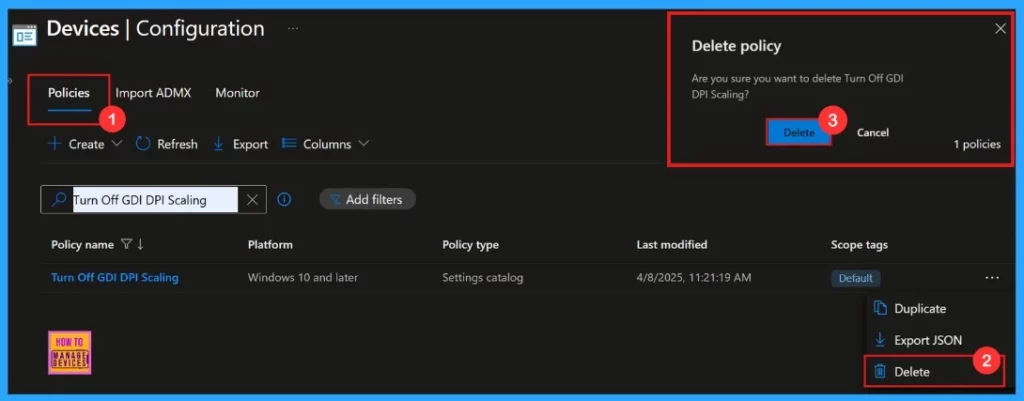Click the Export download arrow icon
Screen dimensions: 1024x401
click(219, 144)
